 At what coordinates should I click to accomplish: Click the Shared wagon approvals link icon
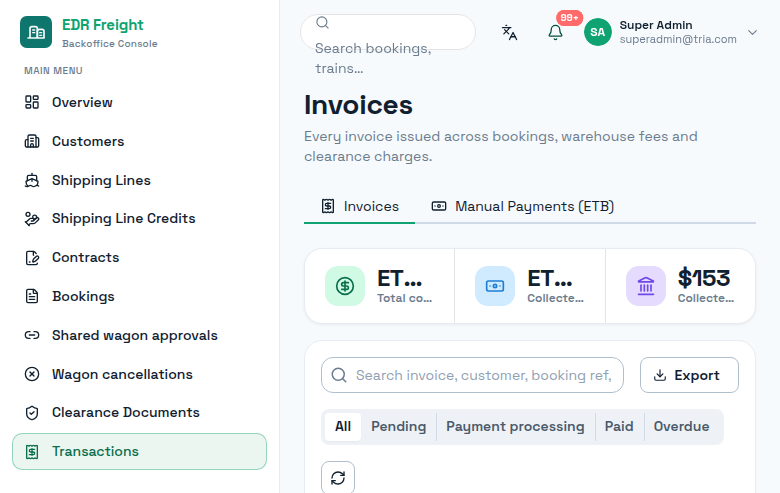tap(32, 335)
